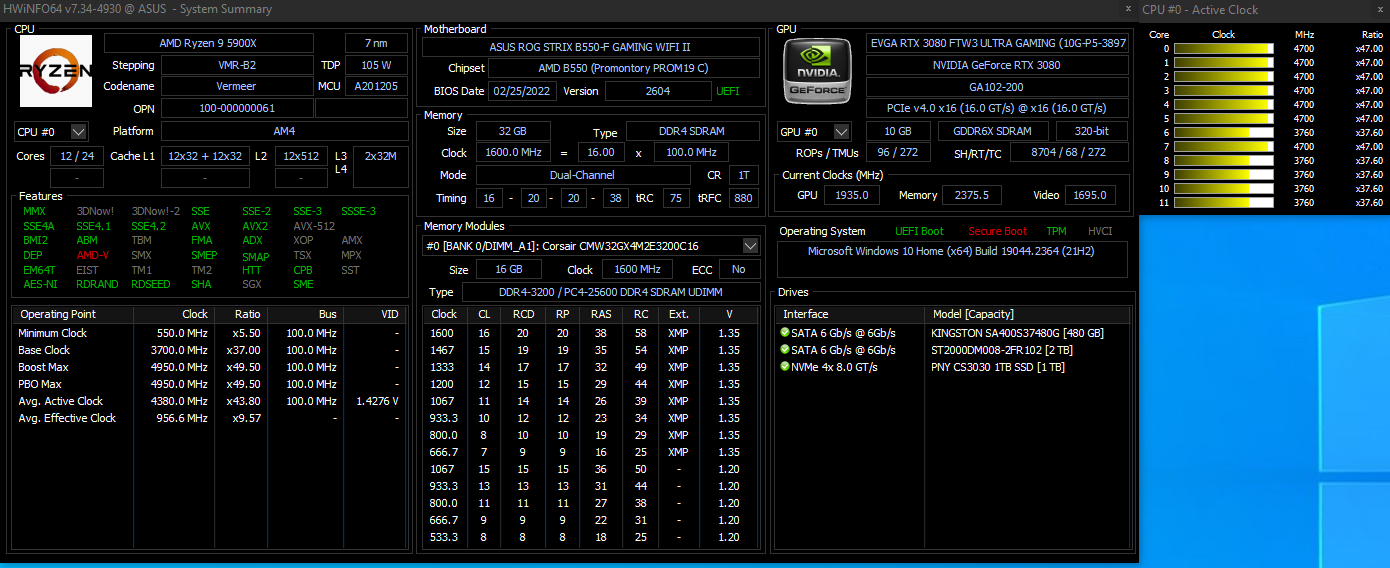Select the 533.3 clock row in memory table
This screenshot has width=1390, height=568.
[590, 537]
